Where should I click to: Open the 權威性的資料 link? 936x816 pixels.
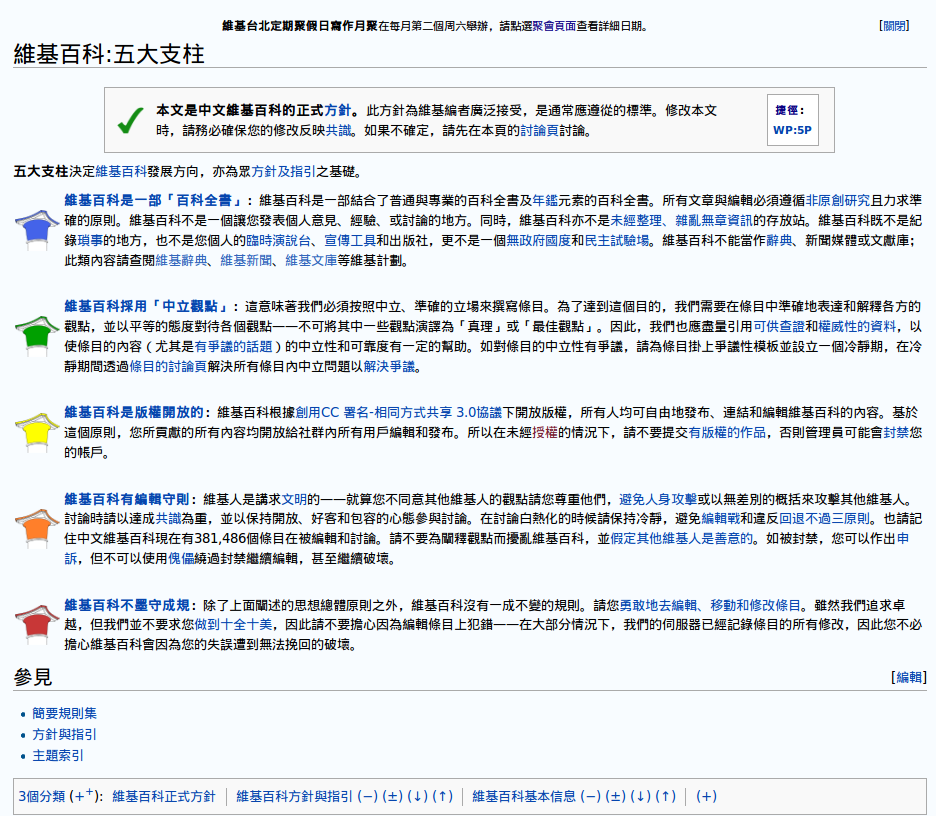coord(857,327)
